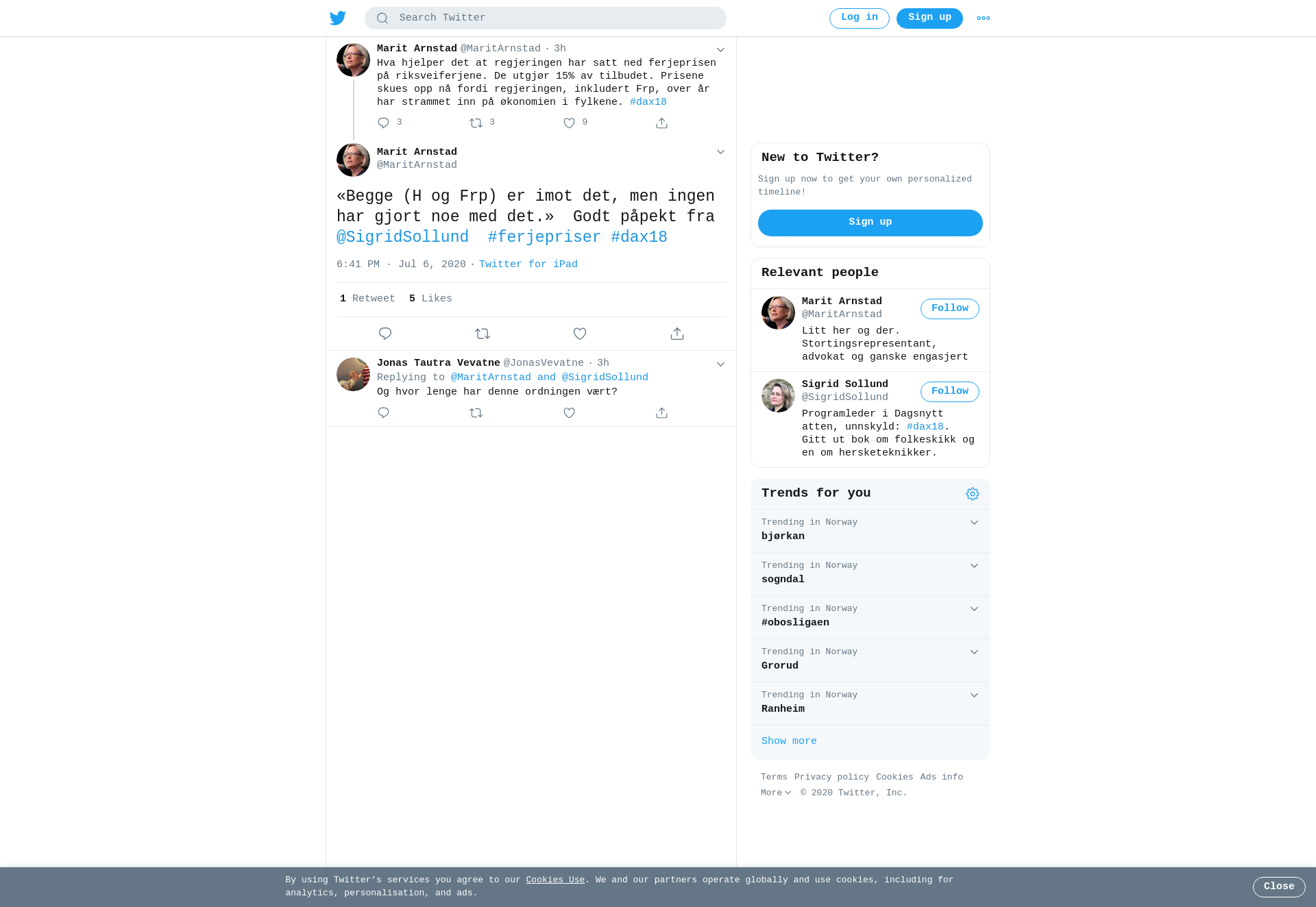Focus the Search Twitter field
This screenshot has width=1316, height=907.
coord(546,18)
